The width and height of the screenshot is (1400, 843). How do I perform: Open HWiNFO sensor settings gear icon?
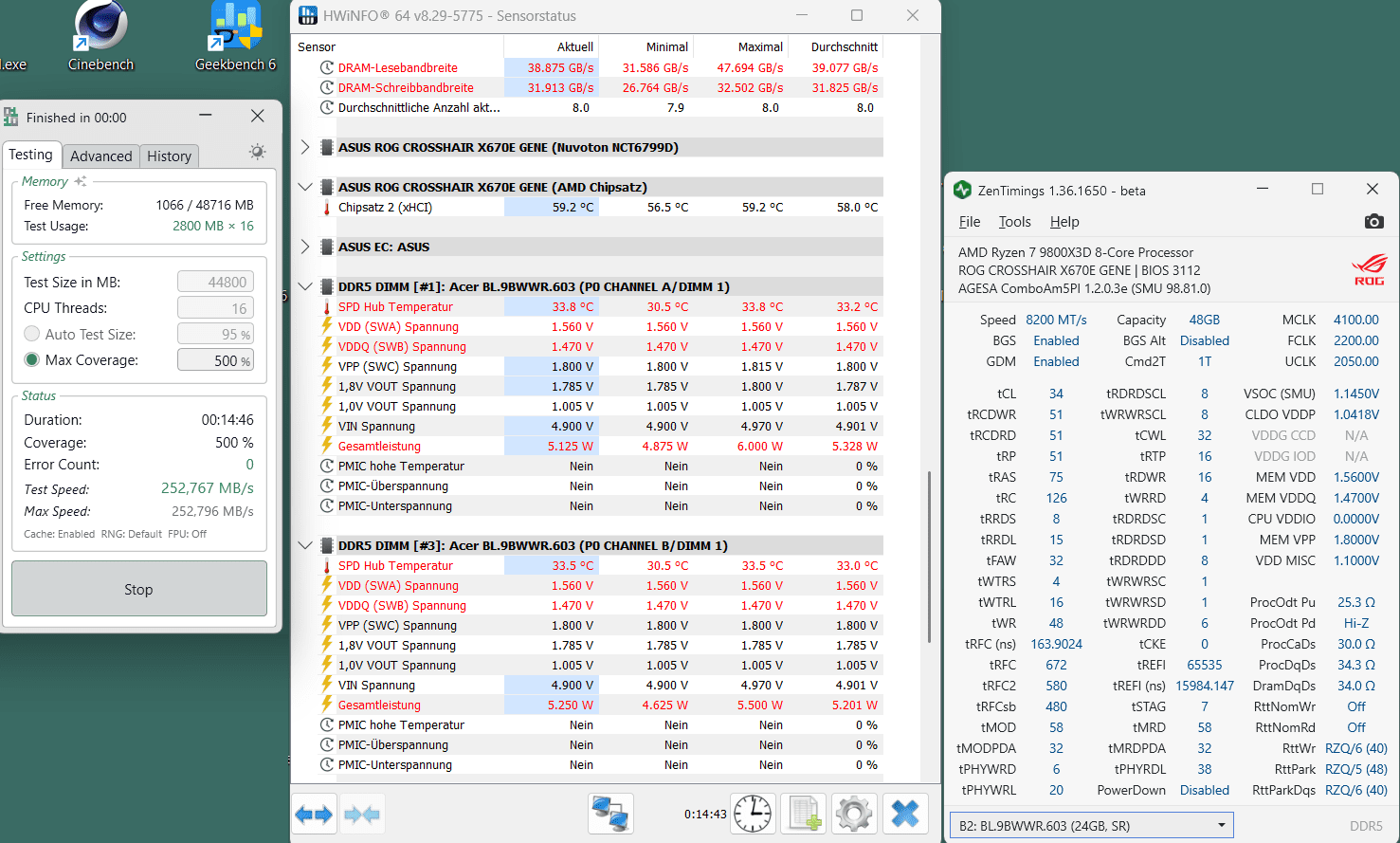[854, 814]
